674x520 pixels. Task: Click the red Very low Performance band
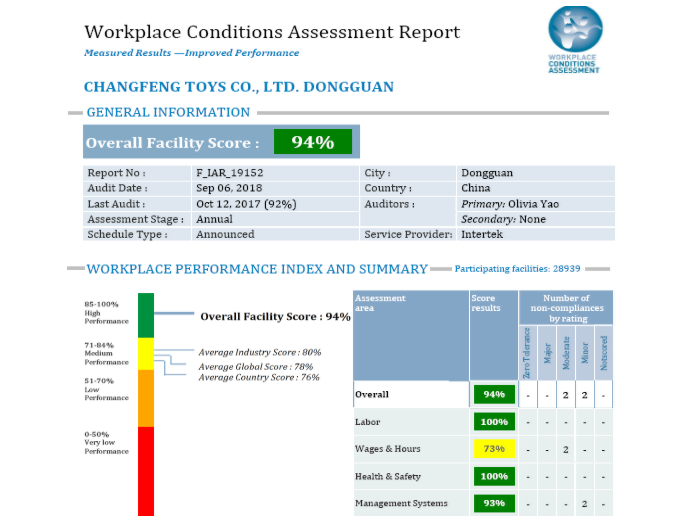(x=146, y=470)
